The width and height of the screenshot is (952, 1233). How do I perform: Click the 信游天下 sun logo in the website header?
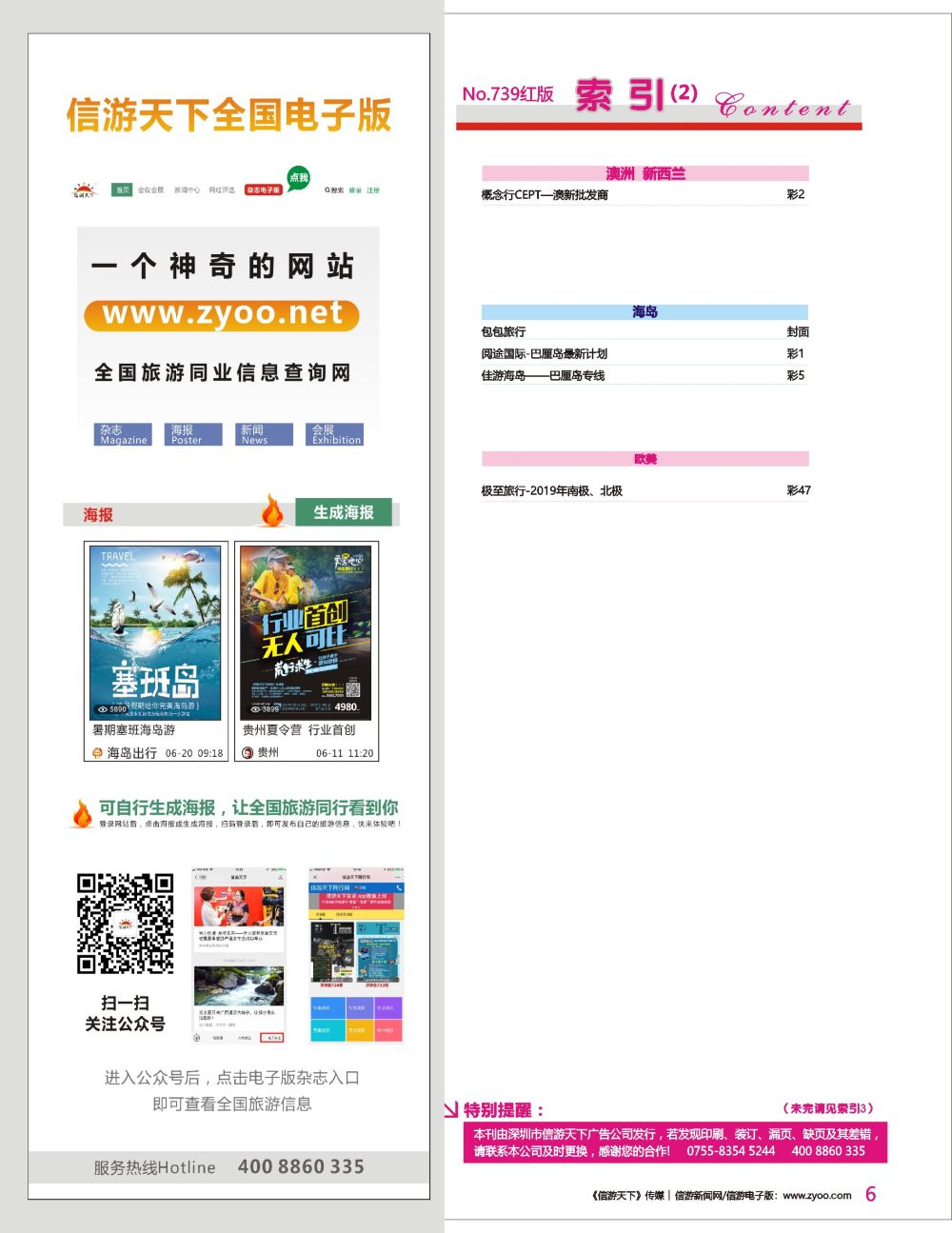[x=85, y=189]
